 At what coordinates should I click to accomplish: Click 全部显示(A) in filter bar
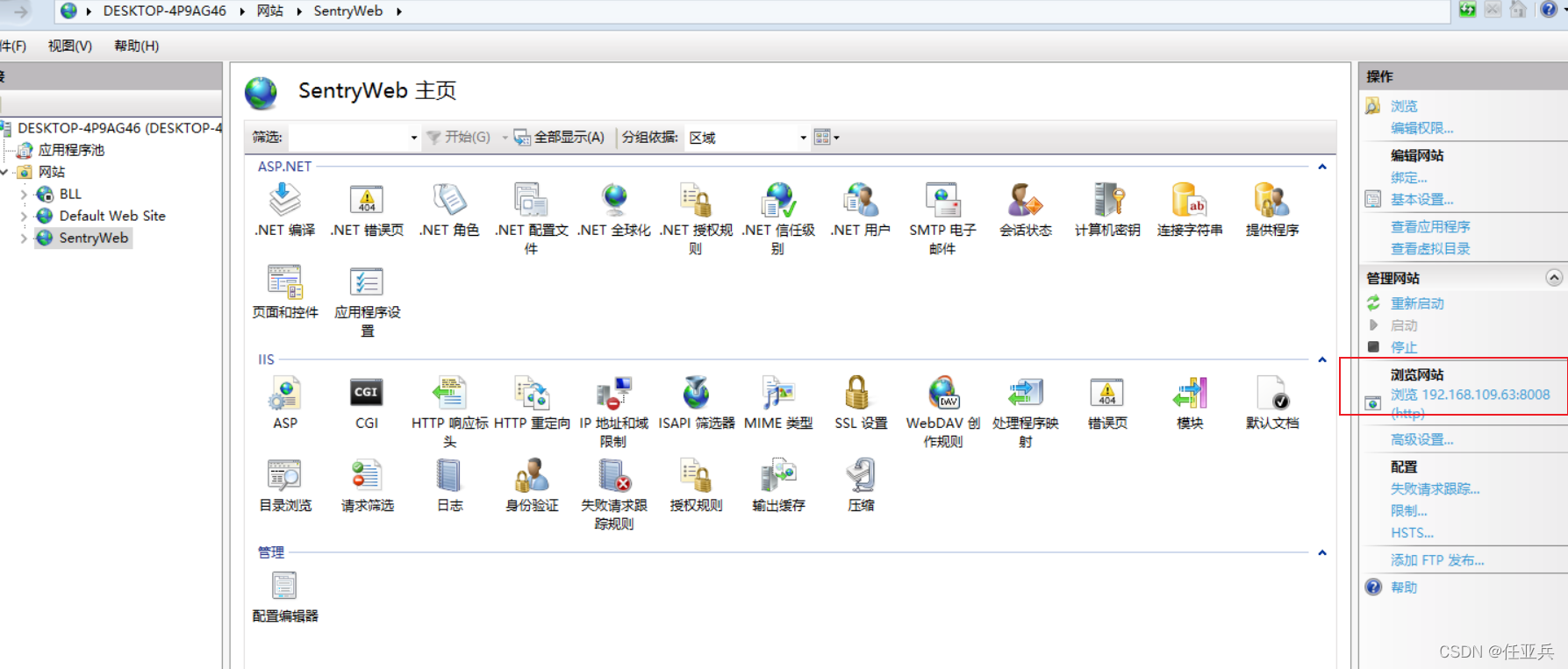[x=560, y=137]
